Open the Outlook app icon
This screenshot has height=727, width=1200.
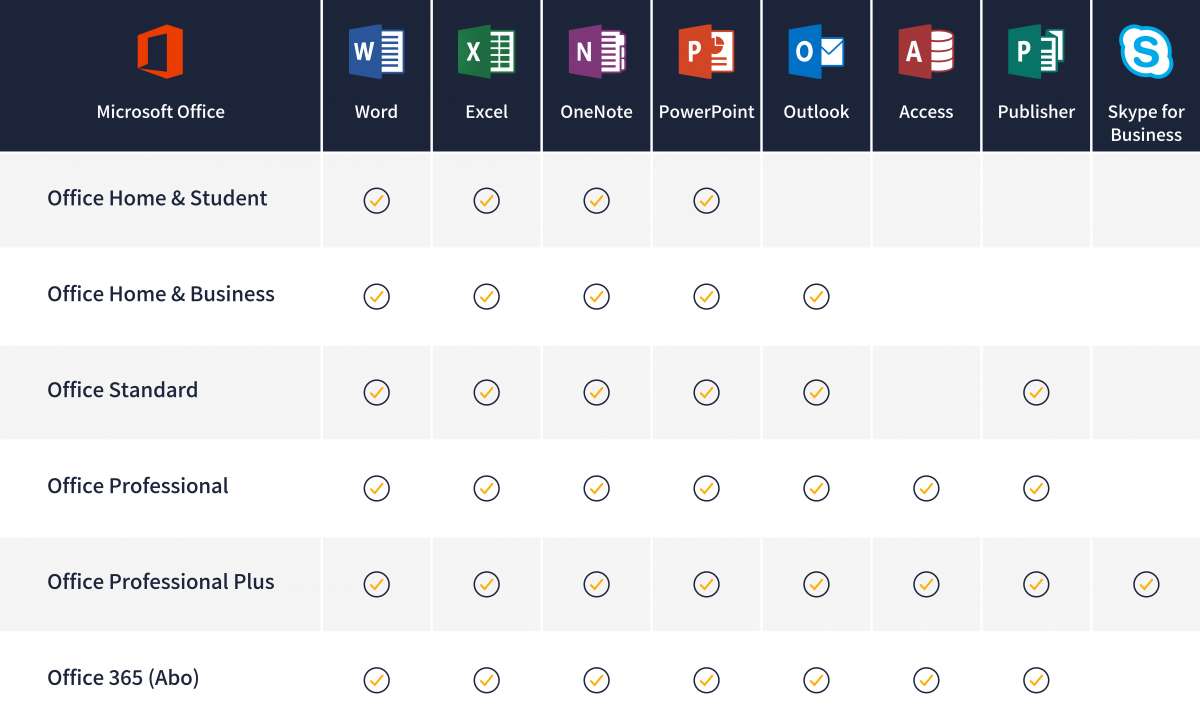point(816,53)
